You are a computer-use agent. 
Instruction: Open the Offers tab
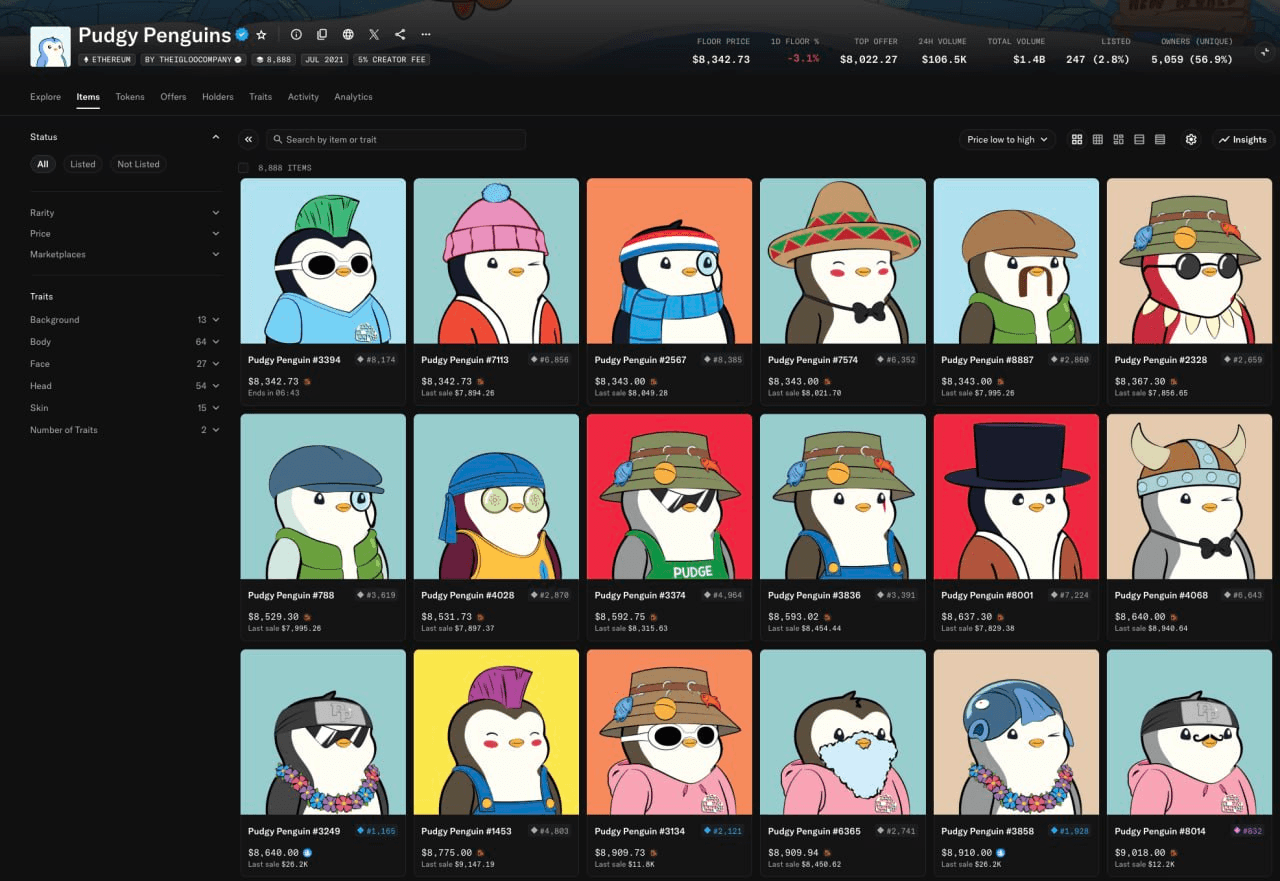[x=173, y=97]
